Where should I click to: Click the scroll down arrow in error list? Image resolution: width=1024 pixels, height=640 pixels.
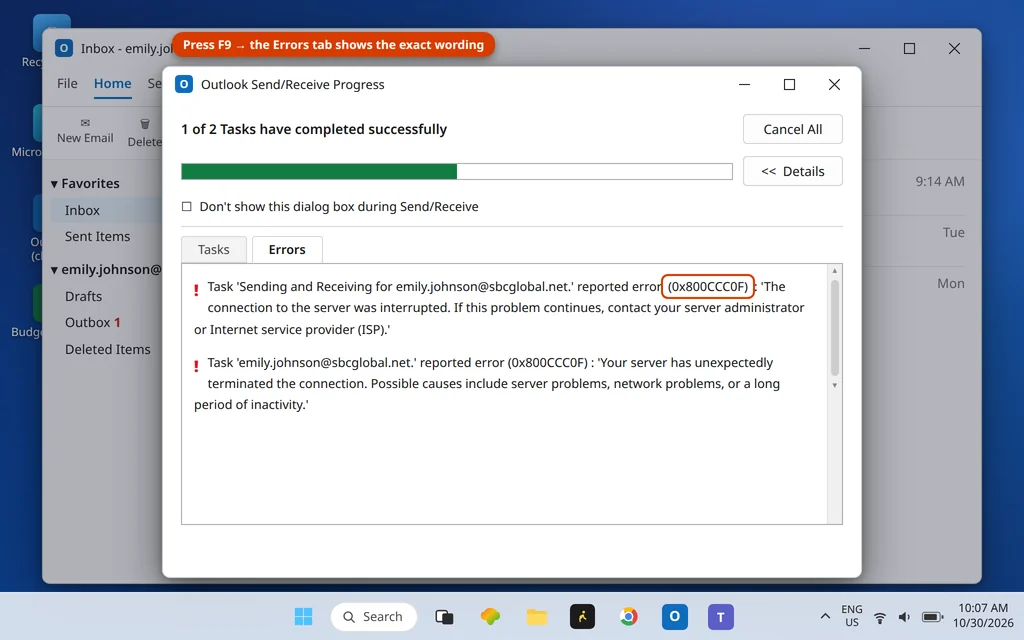pos(835,385)
